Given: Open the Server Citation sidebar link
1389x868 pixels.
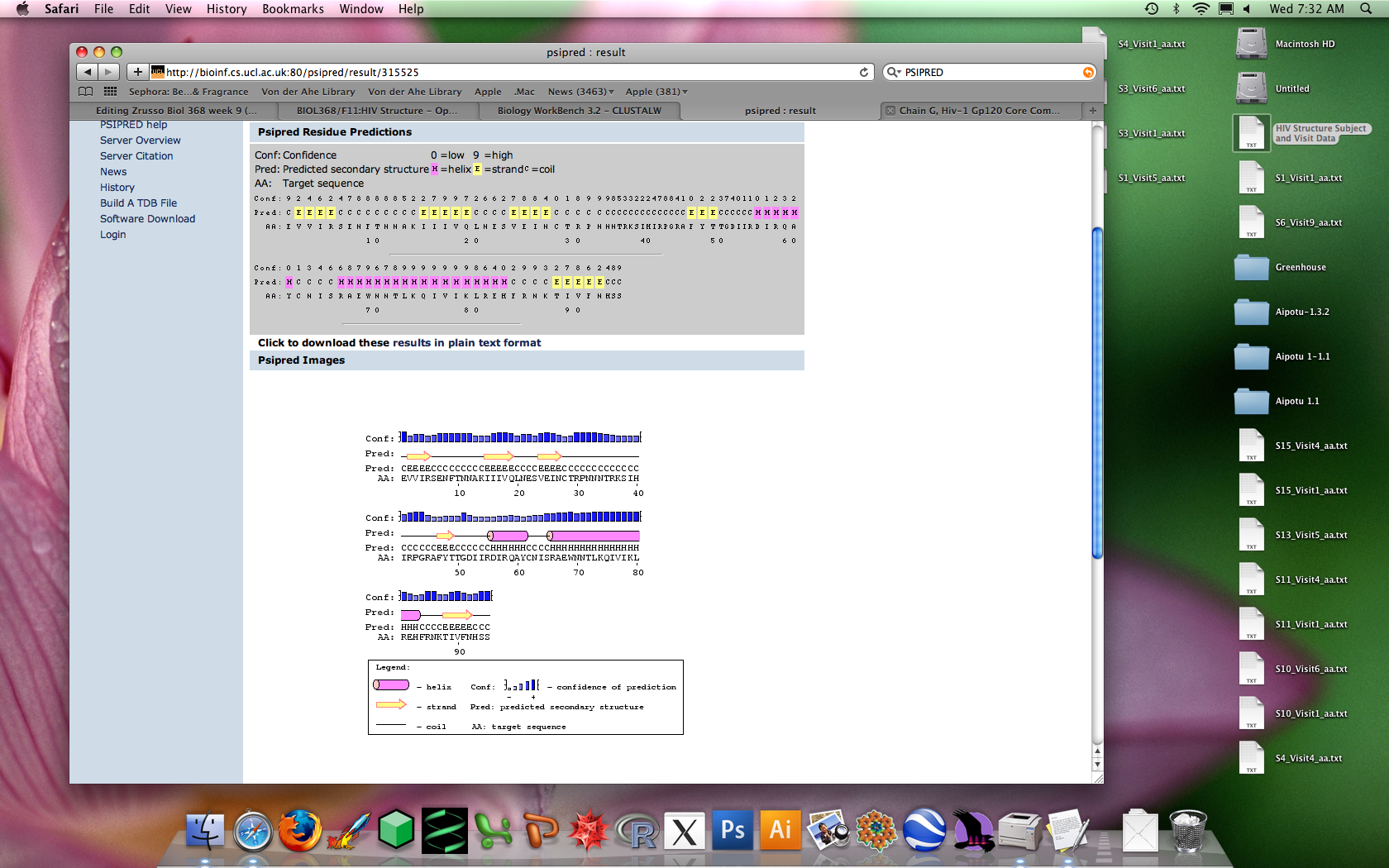Looking at the screenshot, I should tap(136, 156).
